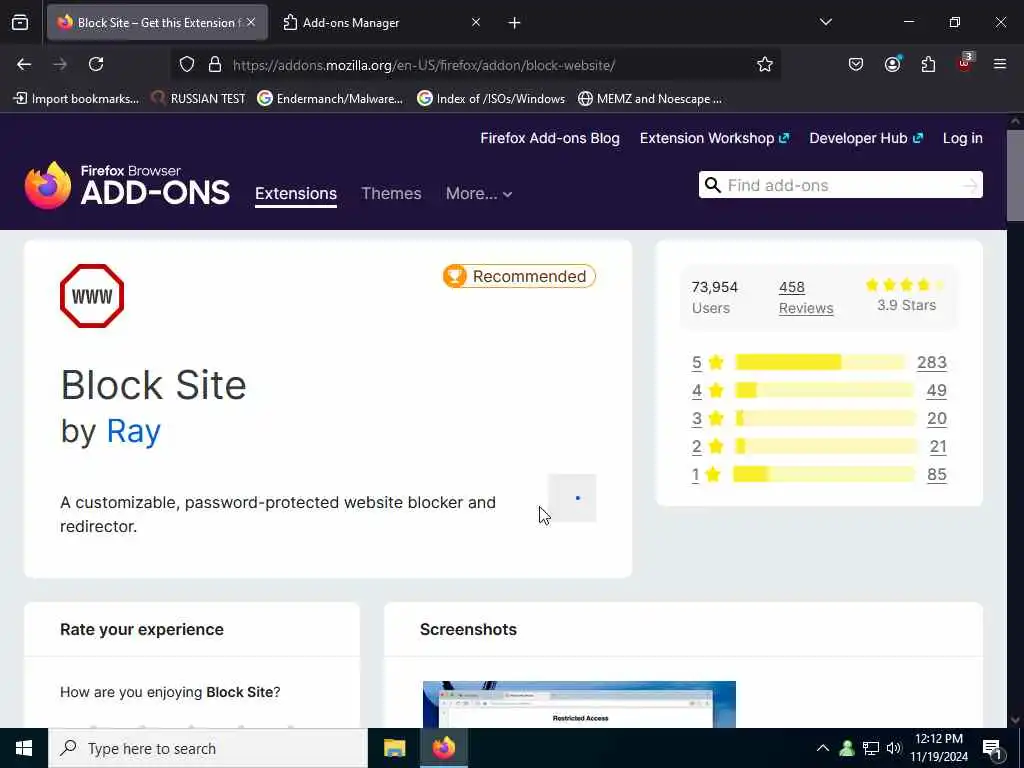The image size is (1024, 768).
Task: Filter reviews by 4 star bar
Action: click(824, 390)
